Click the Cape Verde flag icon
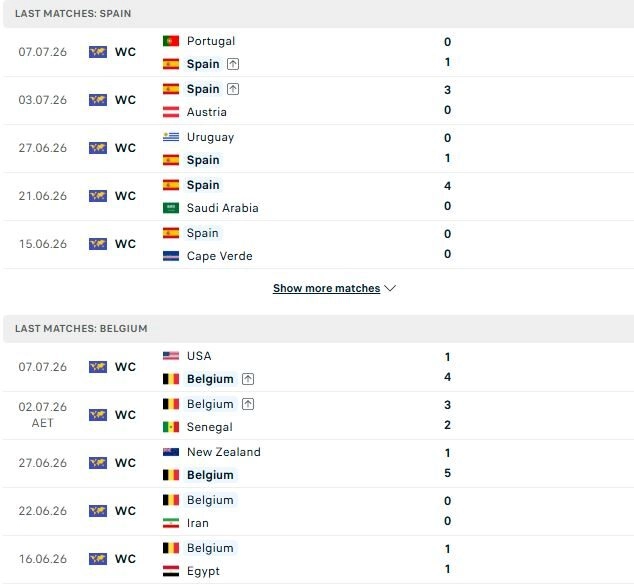634x586 pixels. click(171, 256)
